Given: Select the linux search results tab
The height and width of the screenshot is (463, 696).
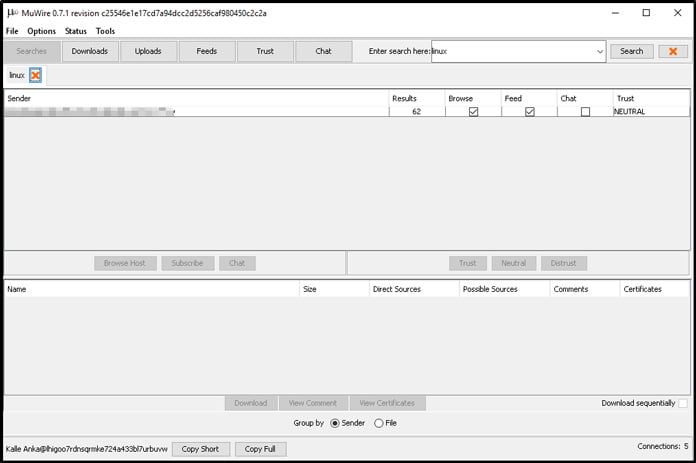Looking at the screenshot, I should click(17, 75).
